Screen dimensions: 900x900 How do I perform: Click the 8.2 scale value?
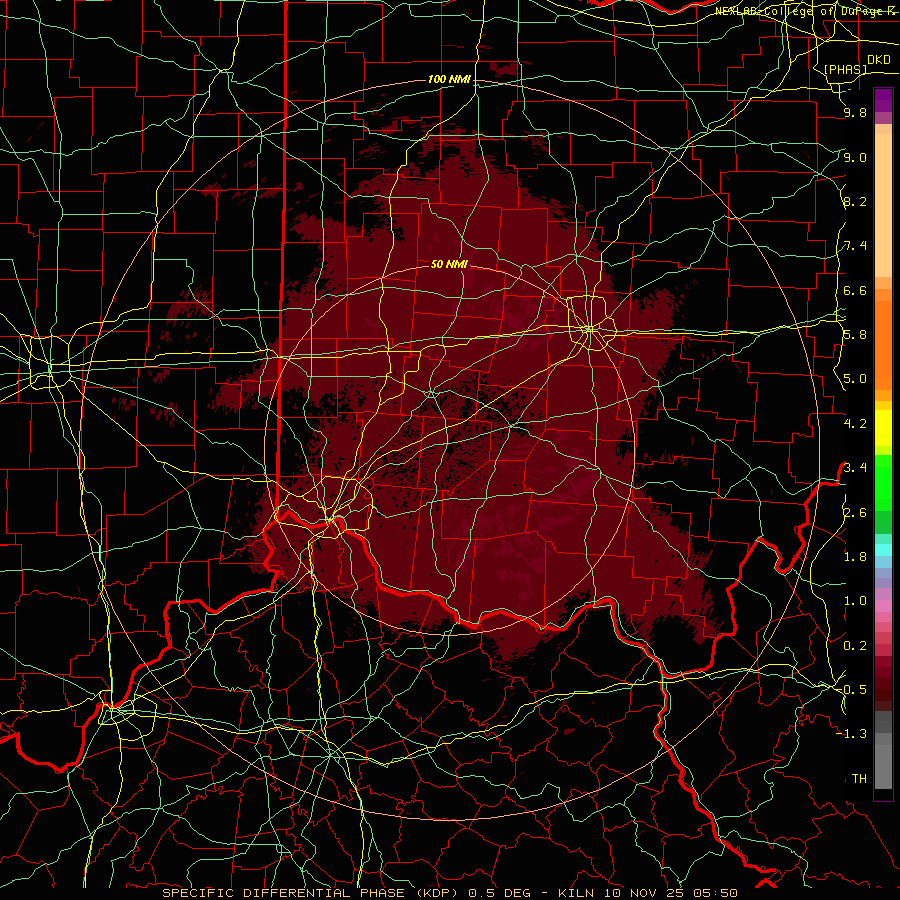(x=855, y=201)
